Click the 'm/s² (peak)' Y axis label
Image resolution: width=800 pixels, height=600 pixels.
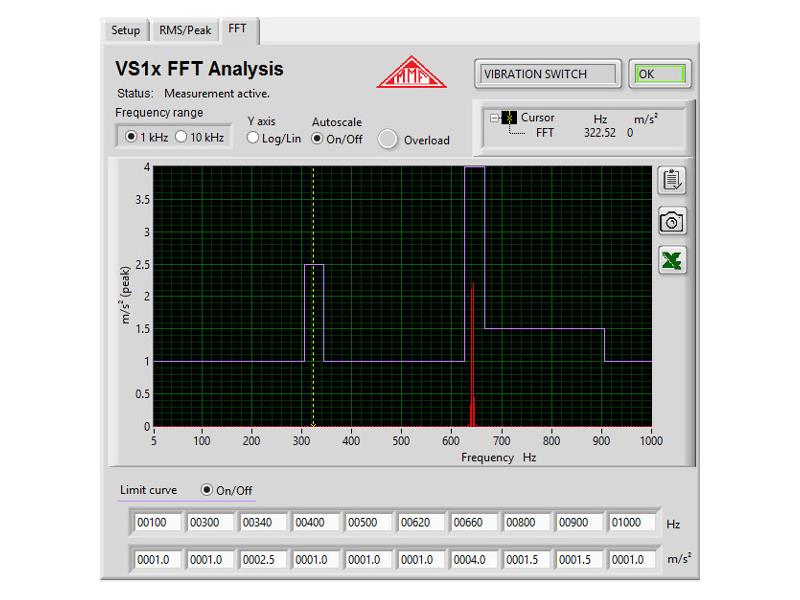coord(126,295)
